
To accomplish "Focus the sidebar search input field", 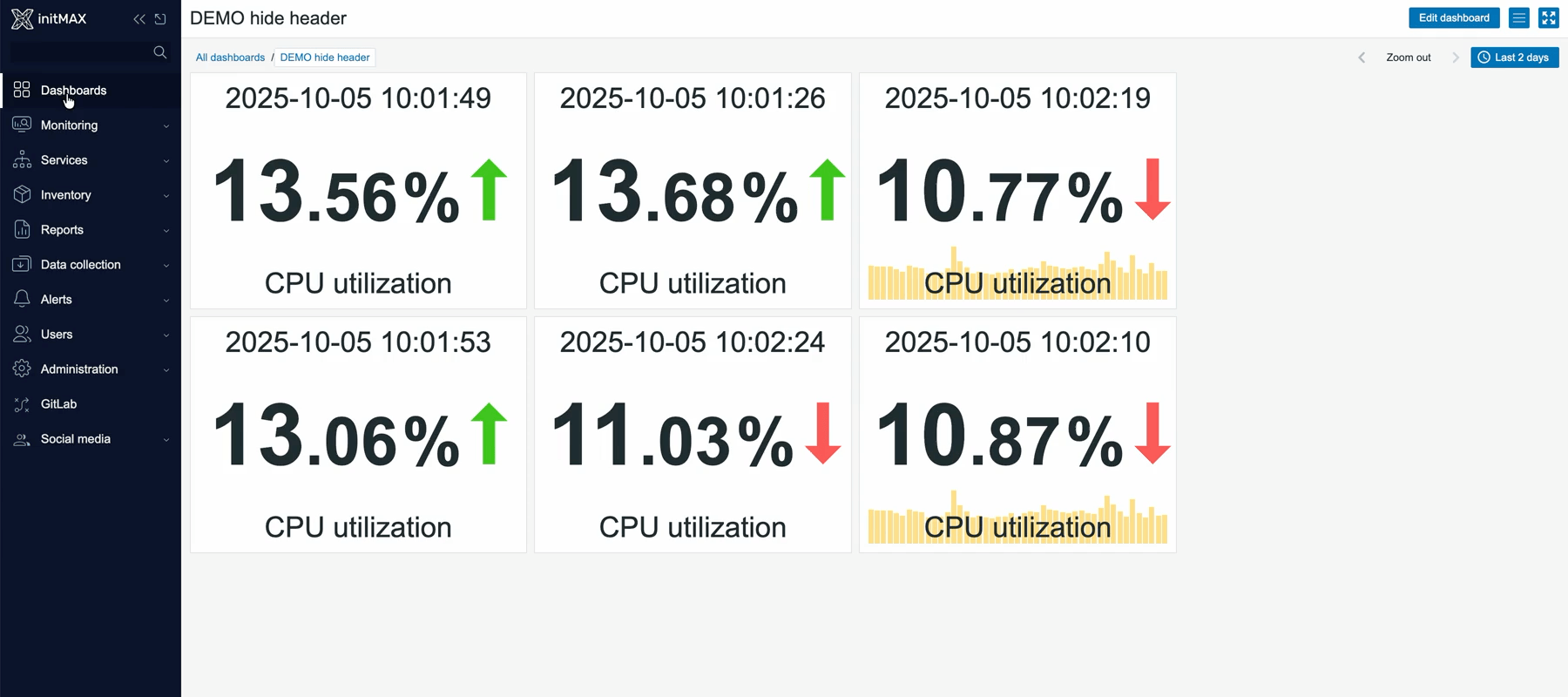I will tap(80, 52).
